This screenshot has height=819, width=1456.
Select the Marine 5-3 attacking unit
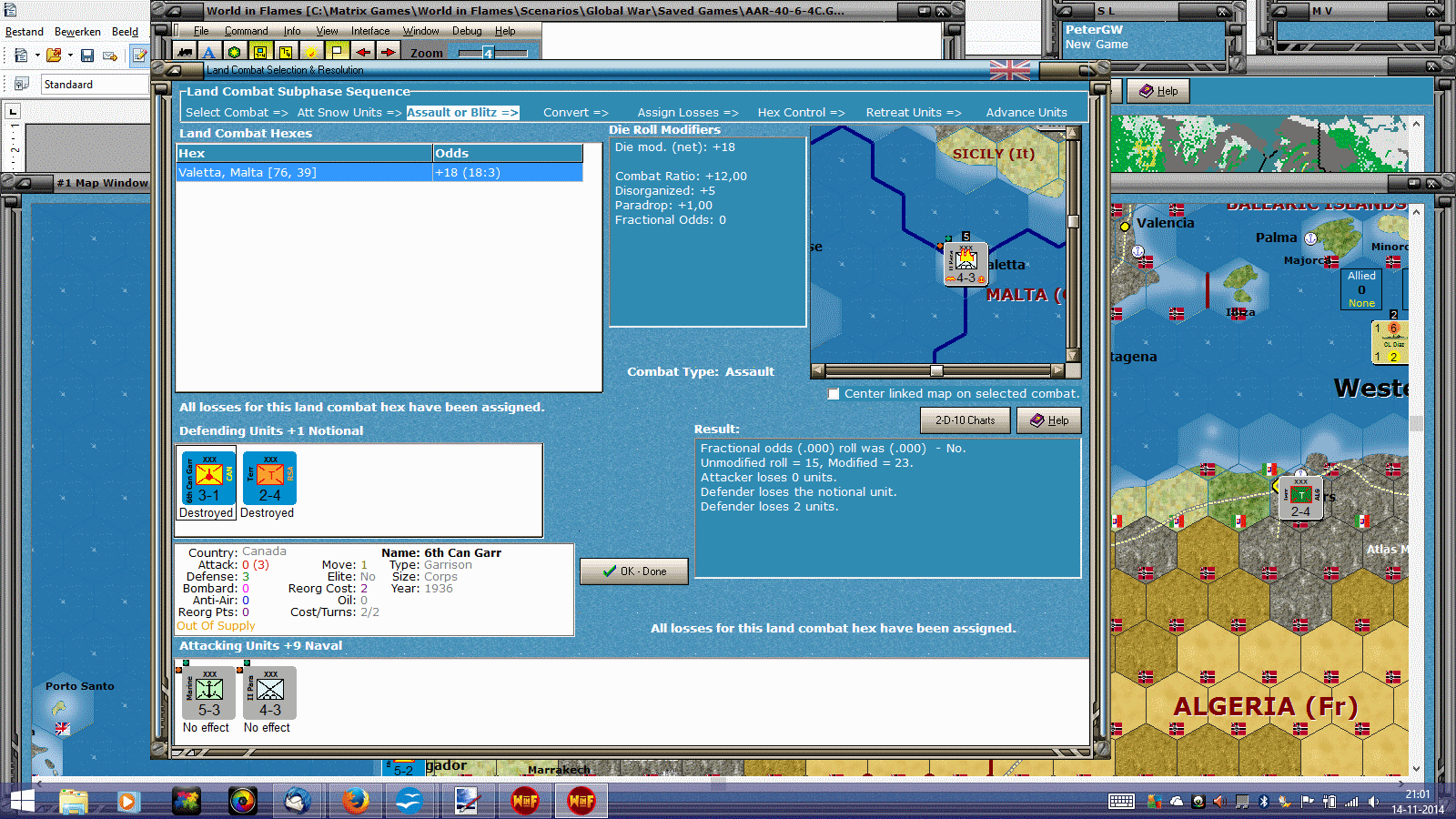[x=209, y=693]
